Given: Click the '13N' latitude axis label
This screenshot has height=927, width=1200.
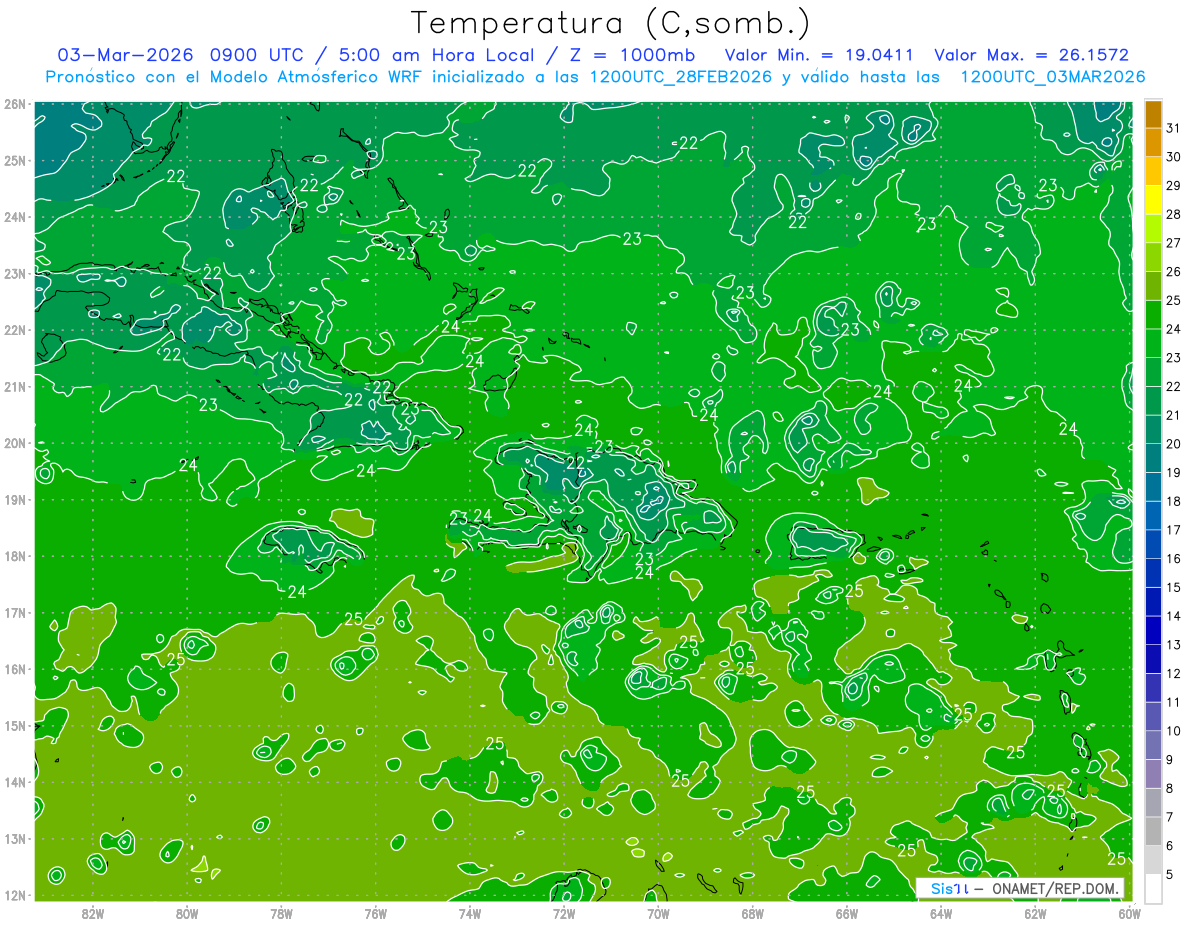Looking at the screenshot, I should (14, 839).
